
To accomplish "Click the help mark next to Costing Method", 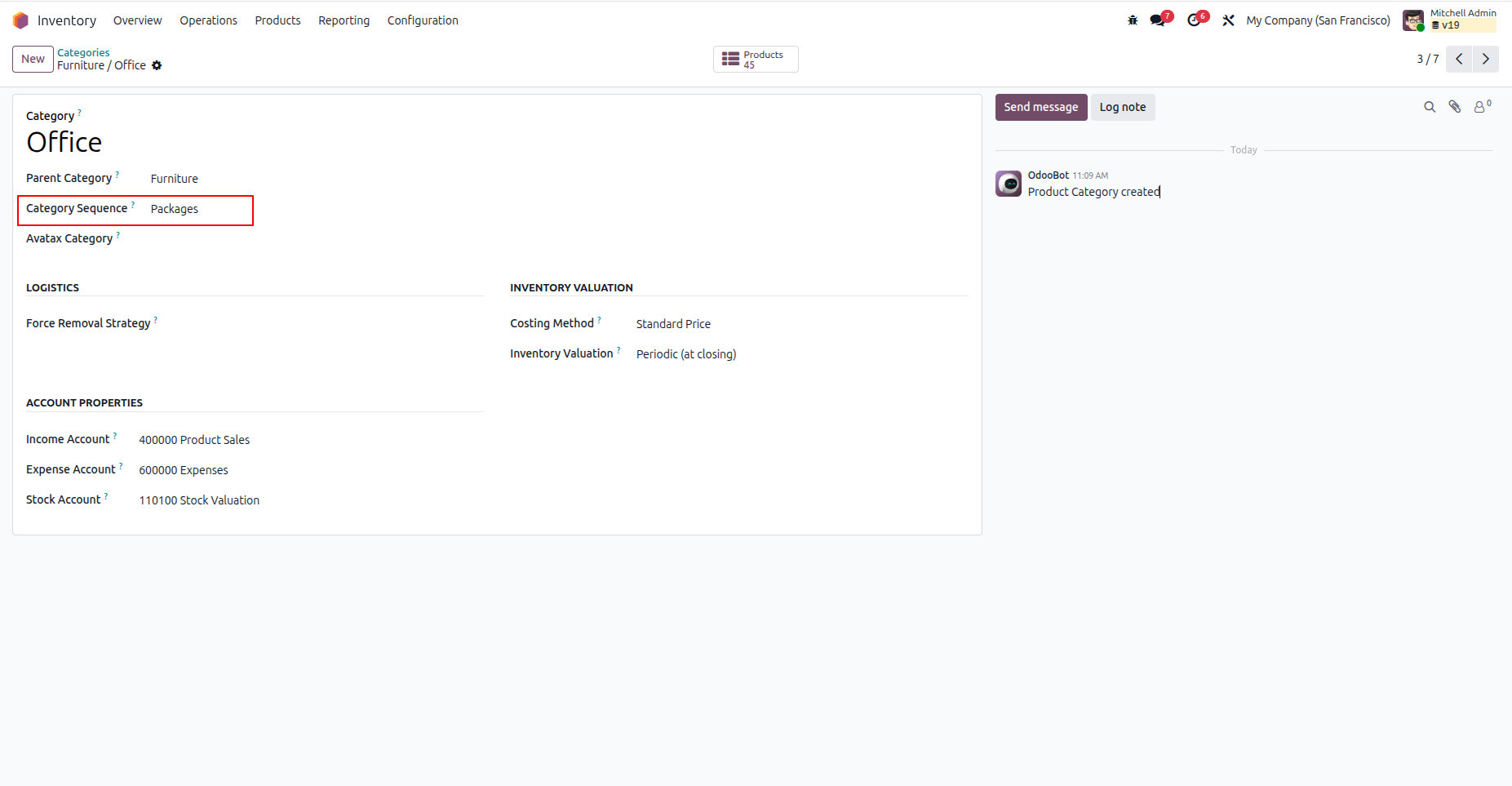I will (x=599, y=319).
